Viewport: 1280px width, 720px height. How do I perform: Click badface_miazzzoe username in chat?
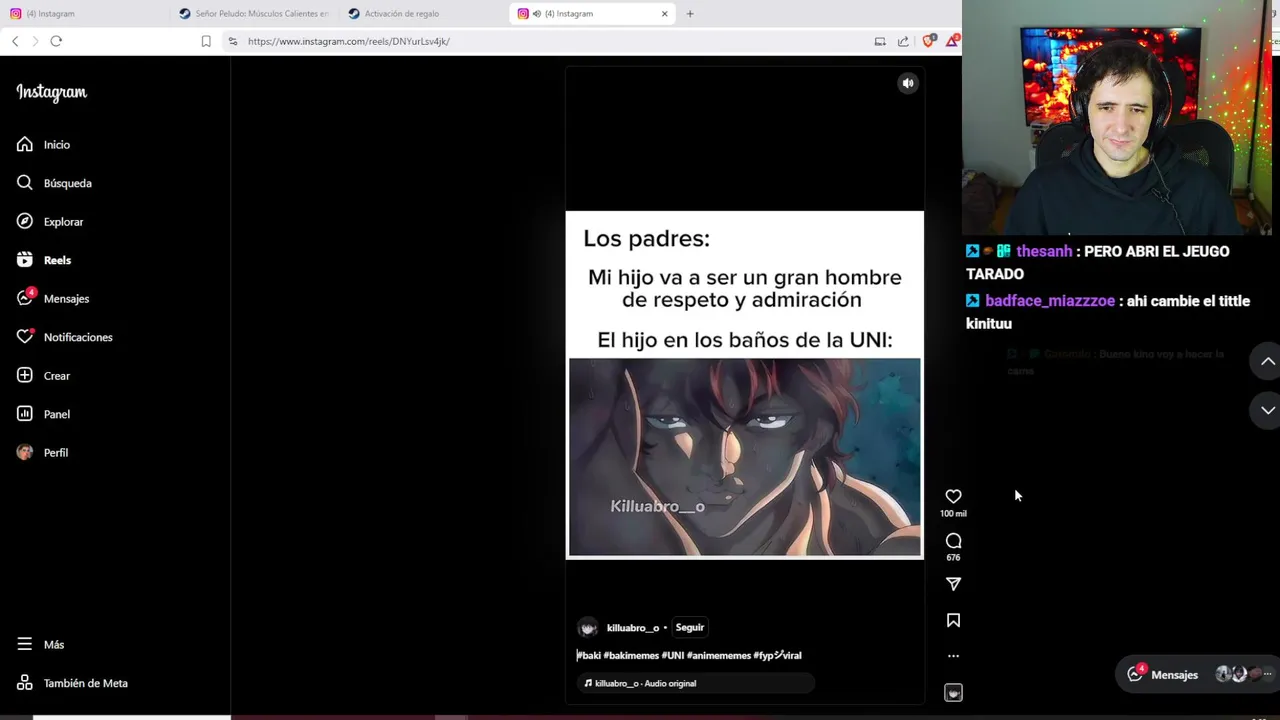[x=1050, y=301]
